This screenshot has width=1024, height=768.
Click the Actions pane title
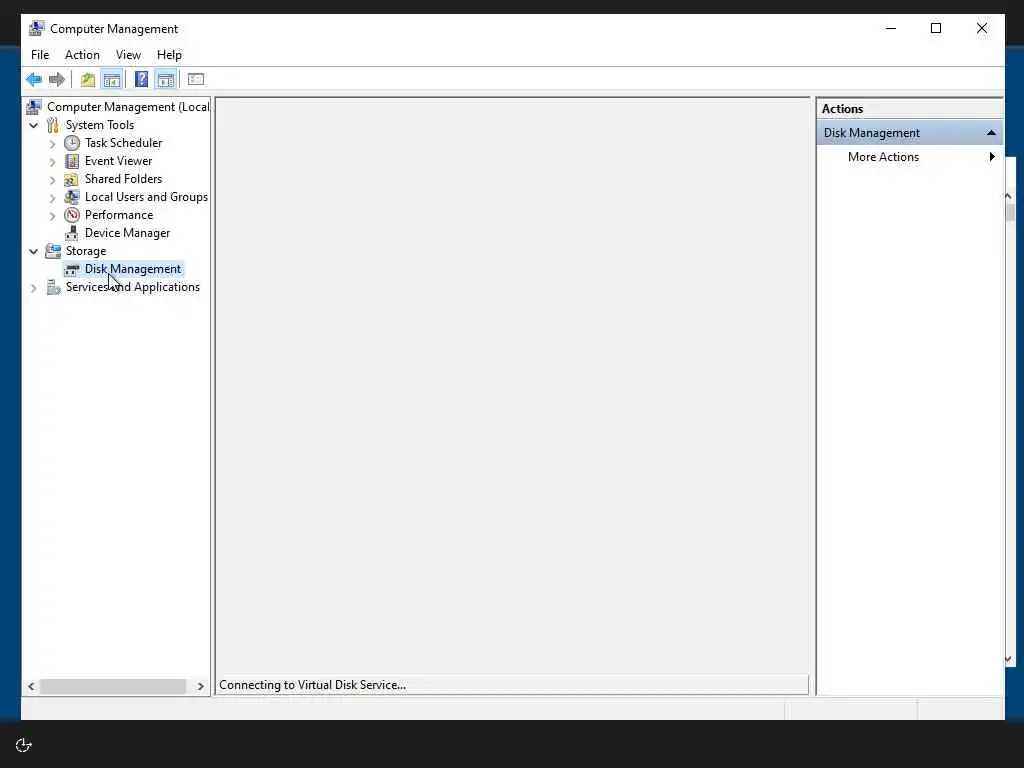click(x=842, y=109)
